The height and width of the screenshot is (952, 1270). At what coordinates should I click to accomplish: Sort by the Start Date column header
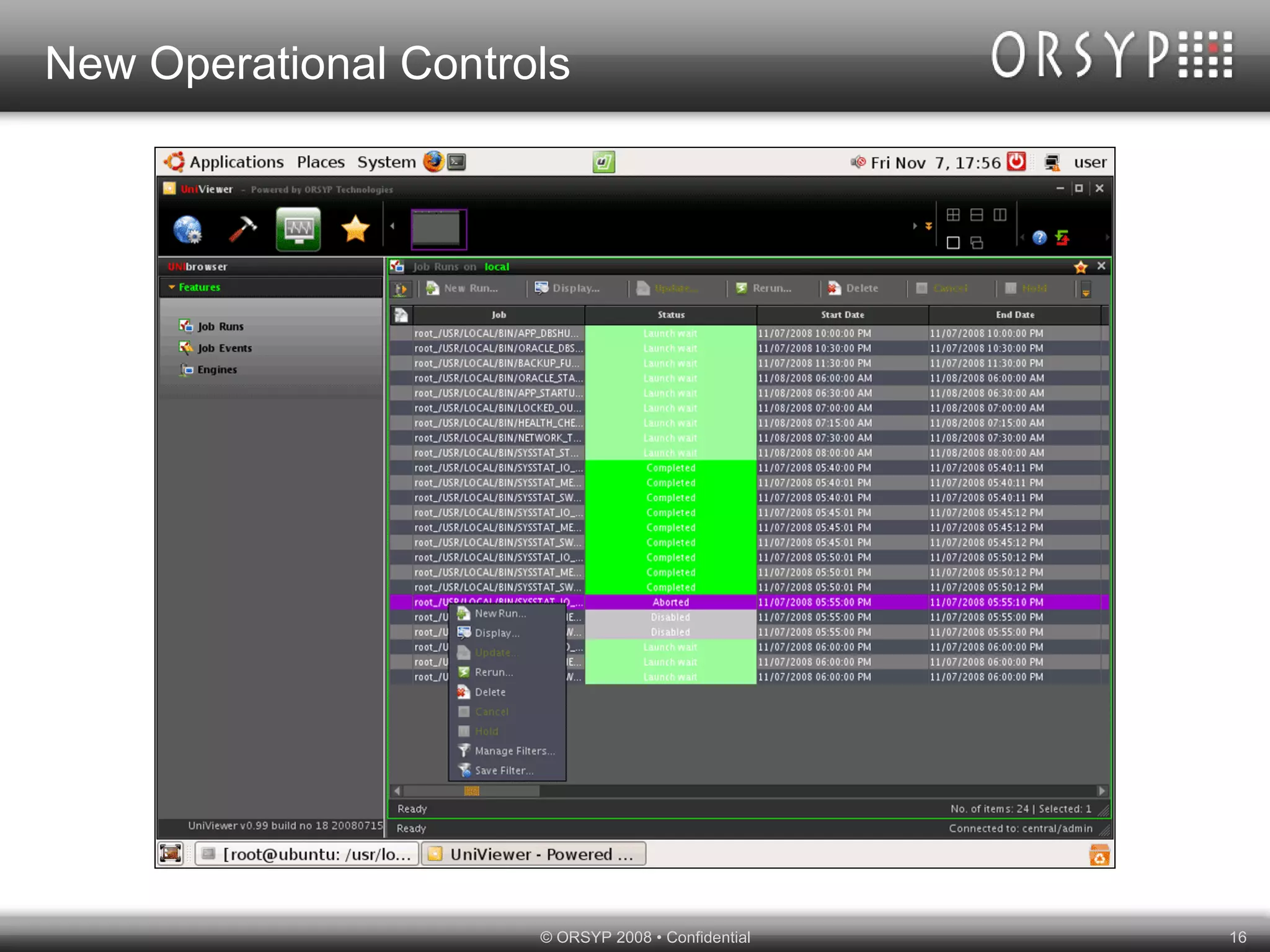point(843,315)
